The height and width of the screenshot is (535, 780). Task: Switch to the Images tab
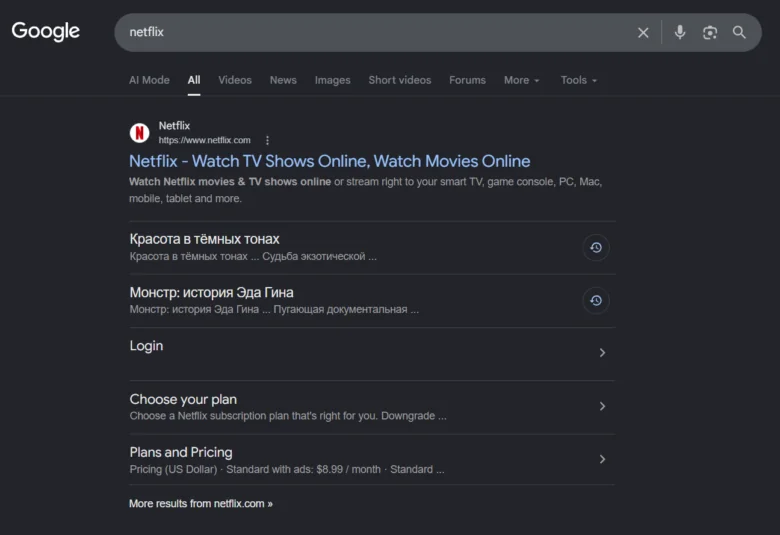[x=332, y=80]
